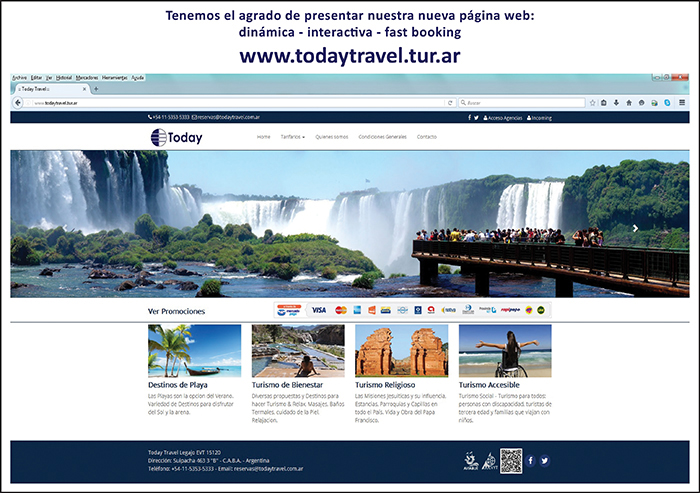Select the MasterCard payment logo
The height and width of the screenshot is (493, 700).
click(x=341, y=310)
